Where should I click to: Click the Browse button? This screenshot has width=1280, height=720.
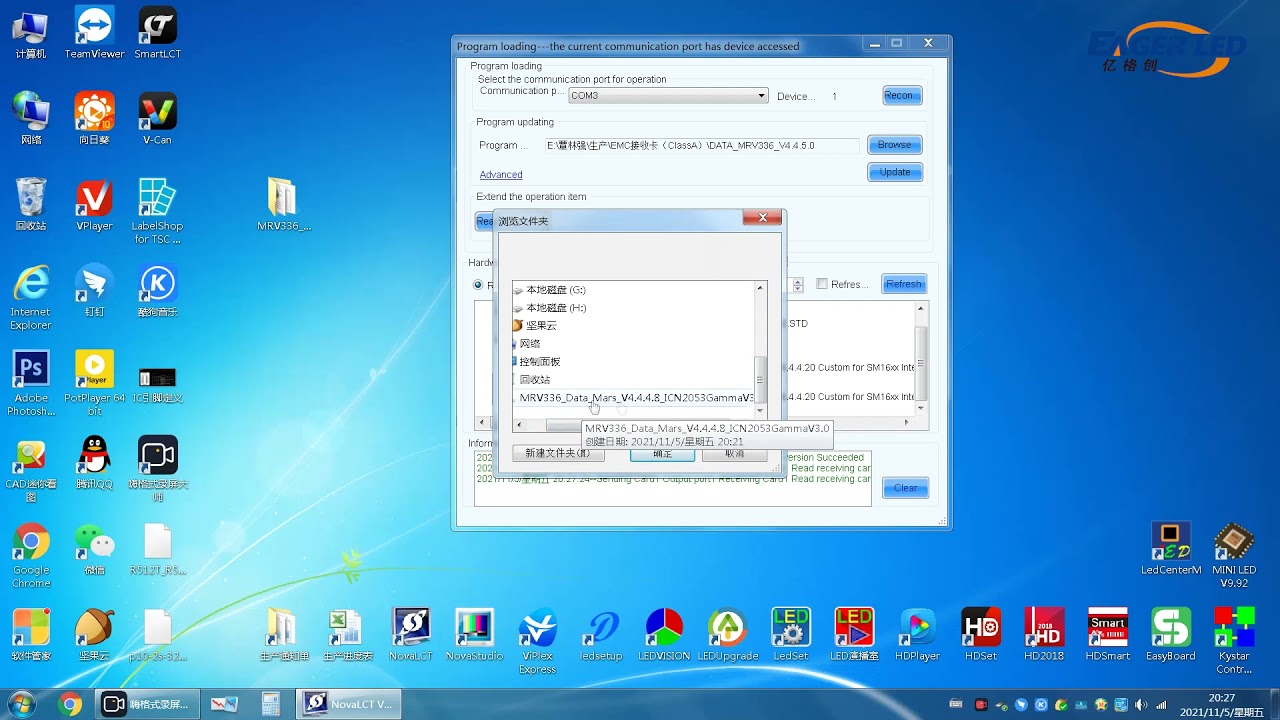[x=894, y=145]
